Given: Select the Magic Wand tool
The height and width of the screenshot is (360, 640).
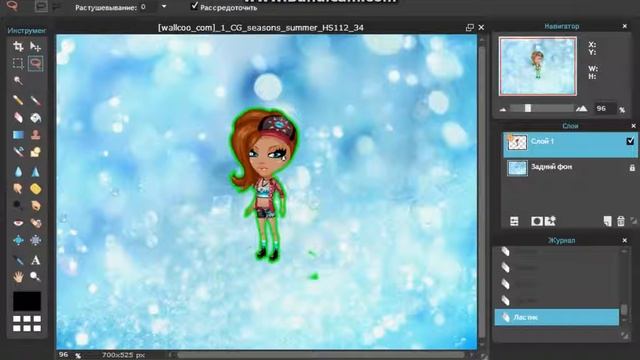Looking at the screenshot, I should [18, 80].
